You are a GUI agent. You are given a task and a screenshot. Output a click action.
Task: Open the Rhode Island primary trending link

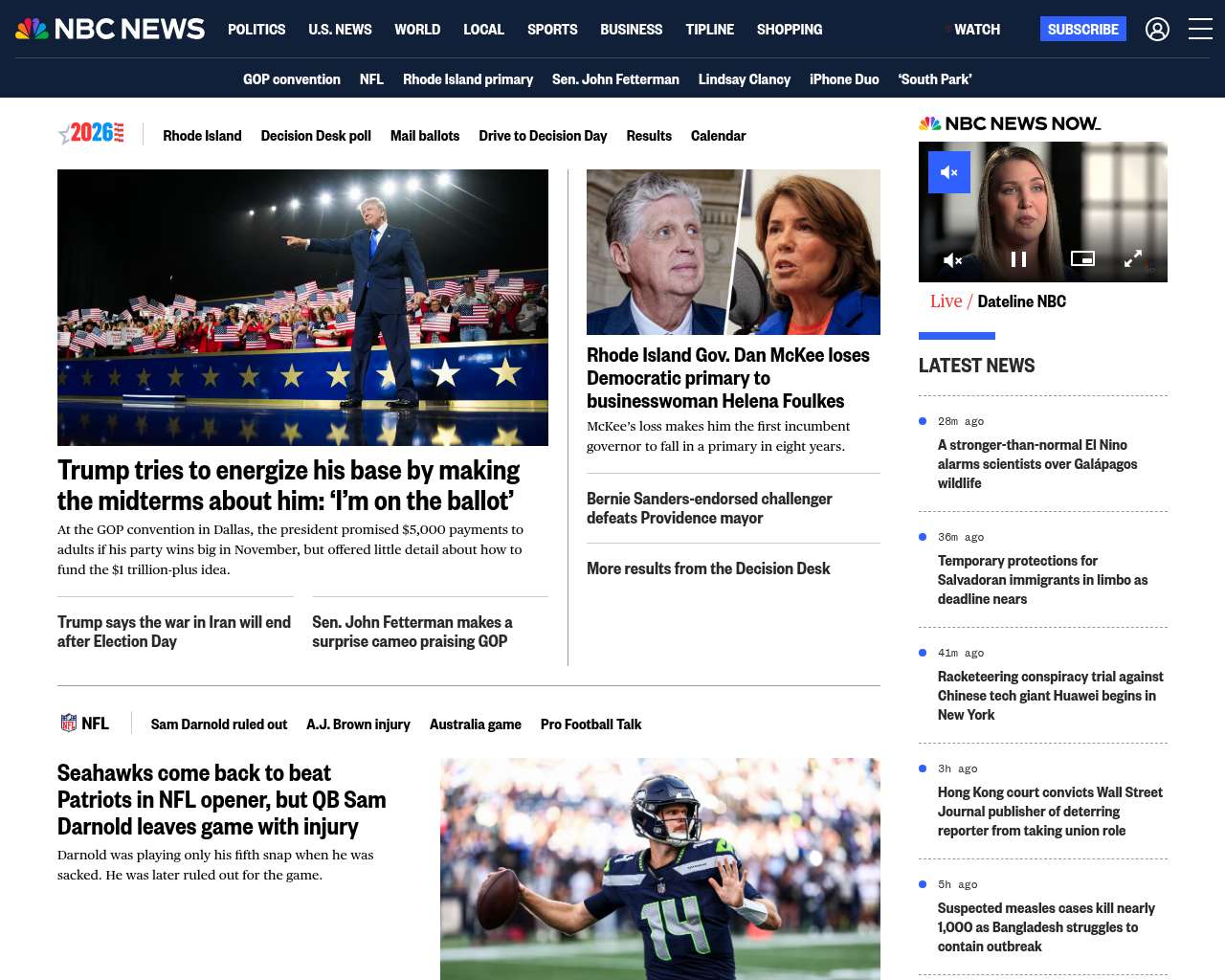tap(468, 79)
